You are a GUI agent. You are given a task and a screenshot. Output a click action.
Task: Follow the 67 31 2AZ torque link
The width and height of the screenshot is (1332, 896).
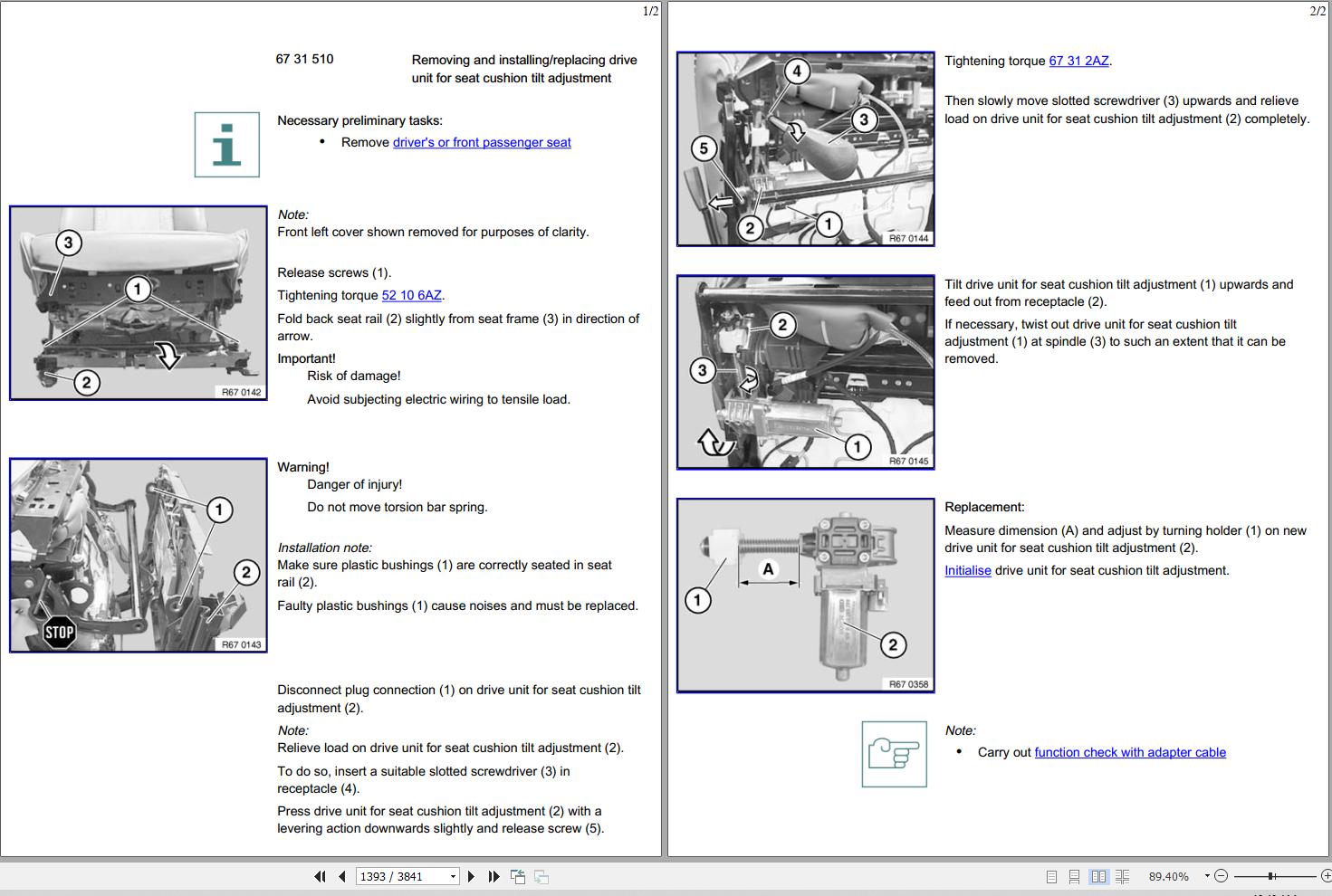tap(1078, 61)
